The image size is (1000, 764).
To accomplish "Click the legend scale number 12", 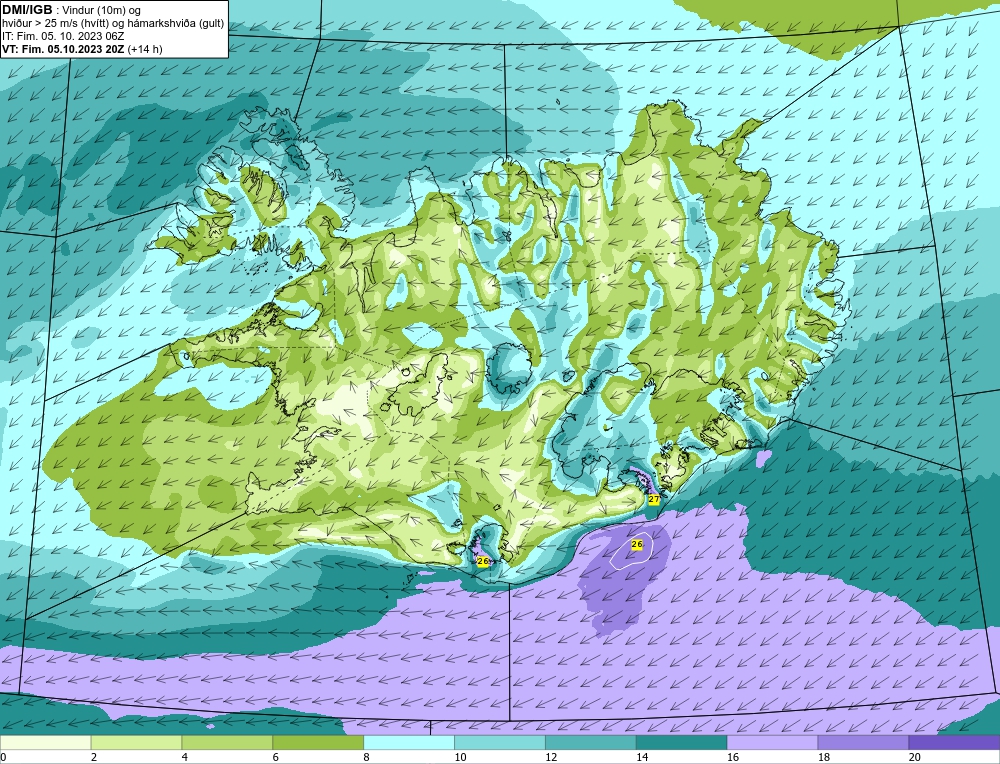I will click(551, 757).
